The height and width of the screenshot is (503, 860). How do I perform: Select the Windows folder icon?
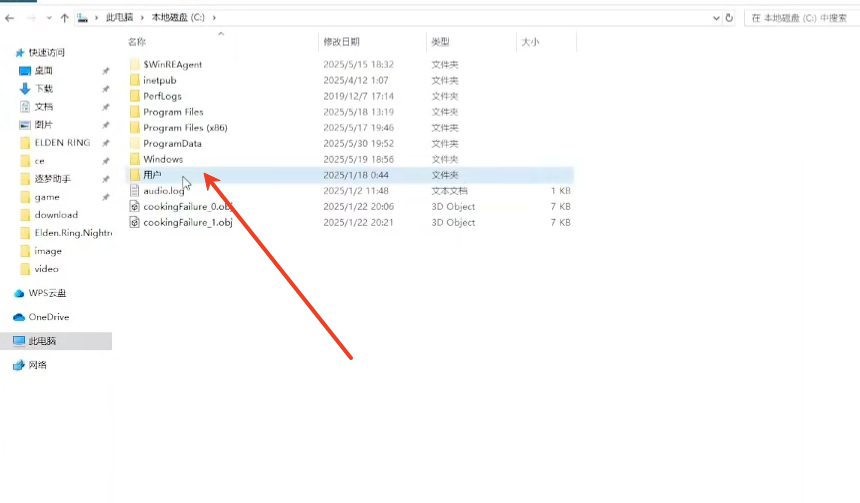[x=135, y=159]
